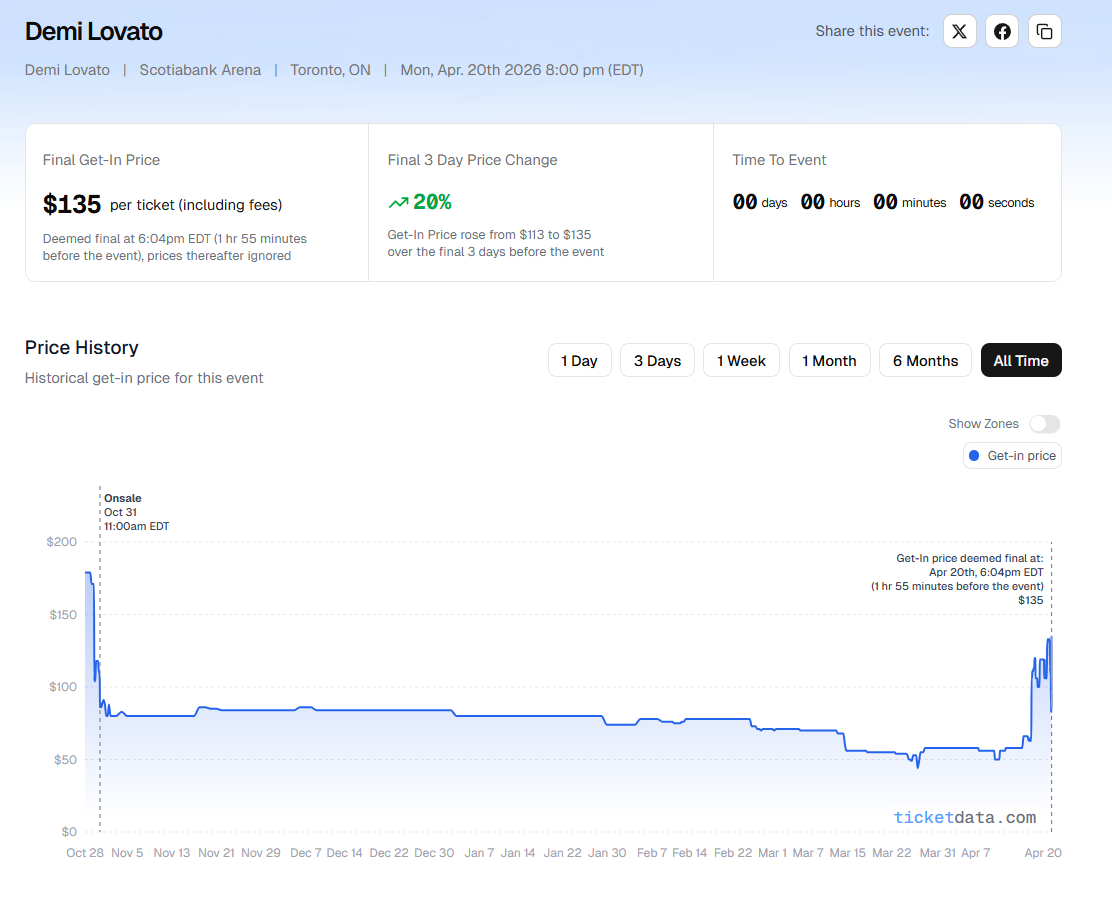This screenshot has width=1112, height=918.
Task: Click the Mar 15 x-axis label
Action: point(847,853)
